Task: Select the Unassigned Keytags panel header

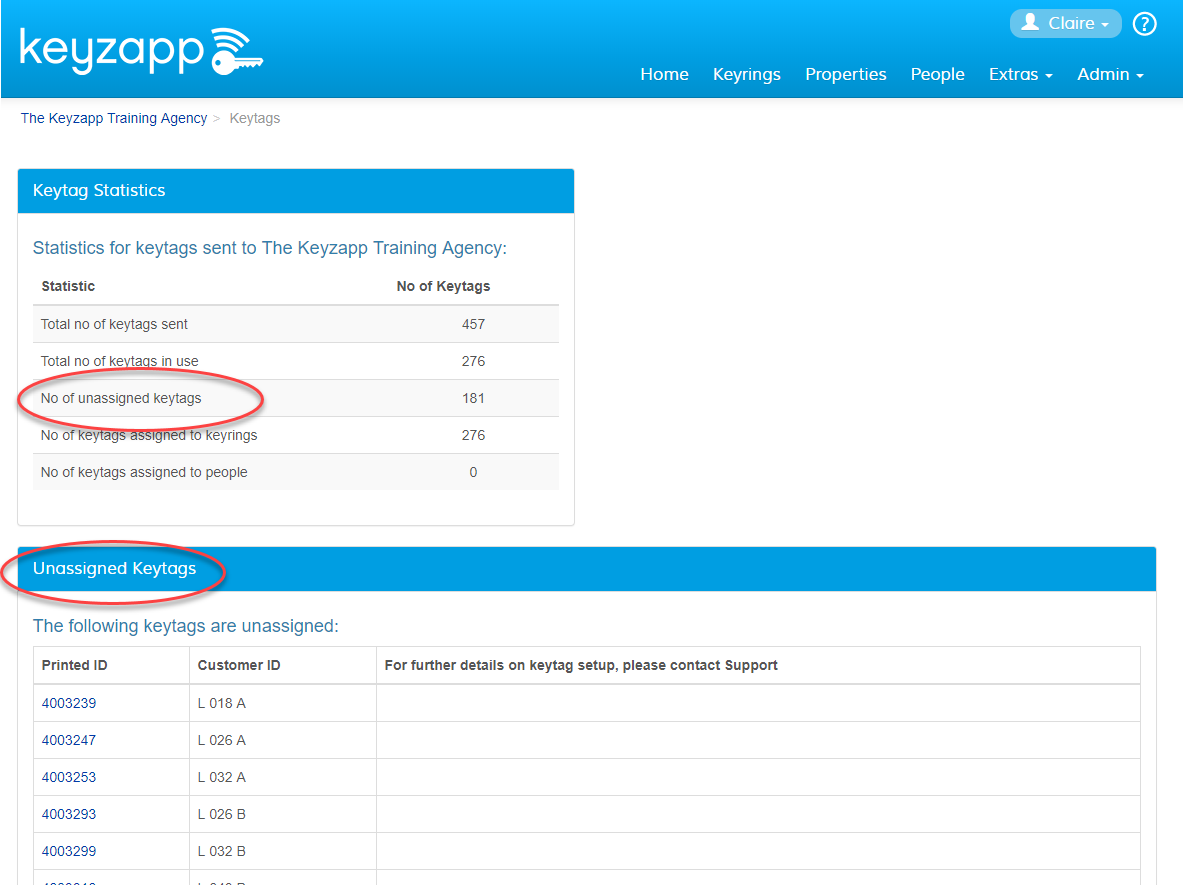Action: tap(587, 569)
